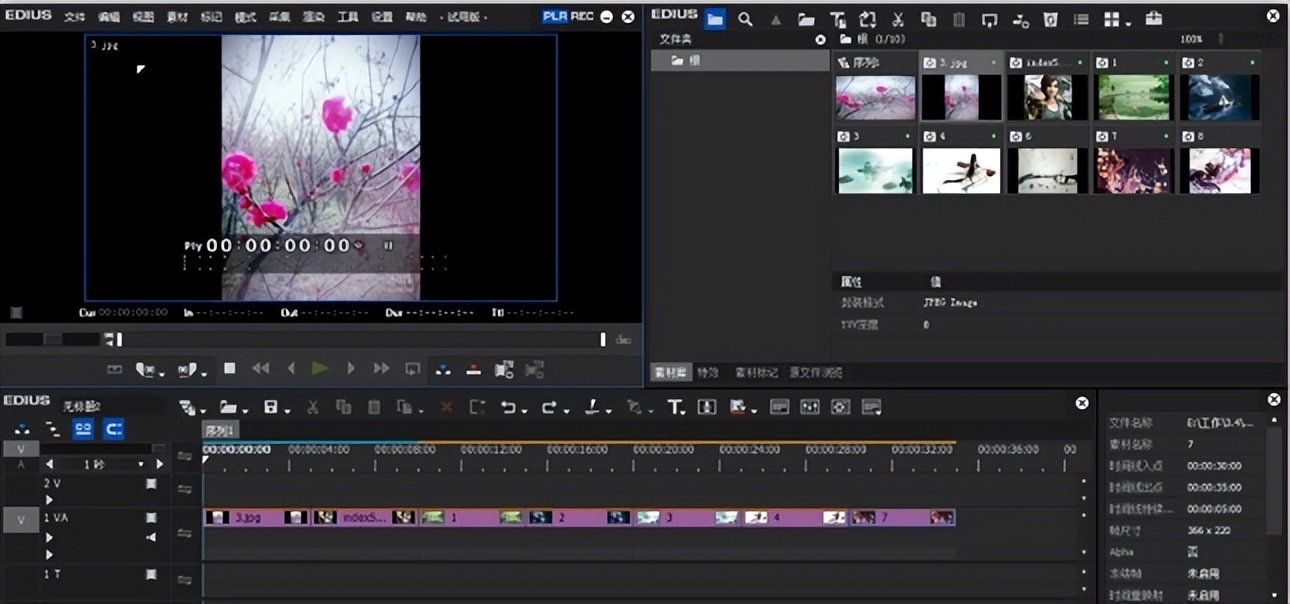Click the red Delete X in the timeline toolbar
The image size is (1290, 604).
point(447,407)
